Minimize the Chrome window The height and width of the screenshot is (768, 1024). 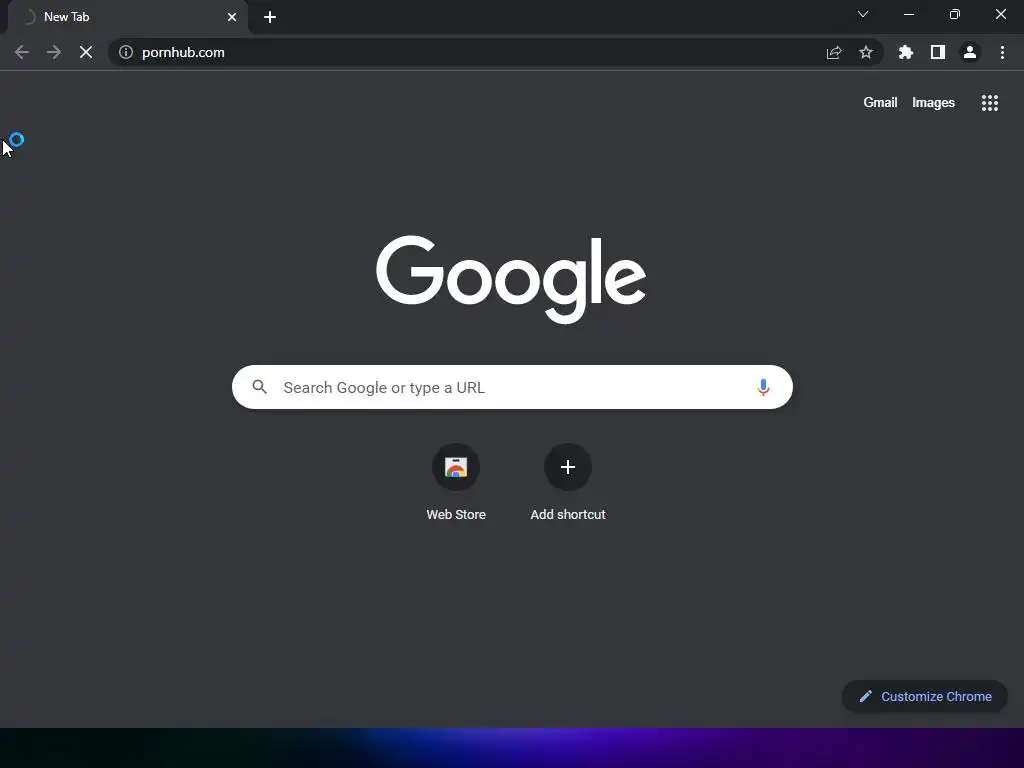click(x=908, y=14)
